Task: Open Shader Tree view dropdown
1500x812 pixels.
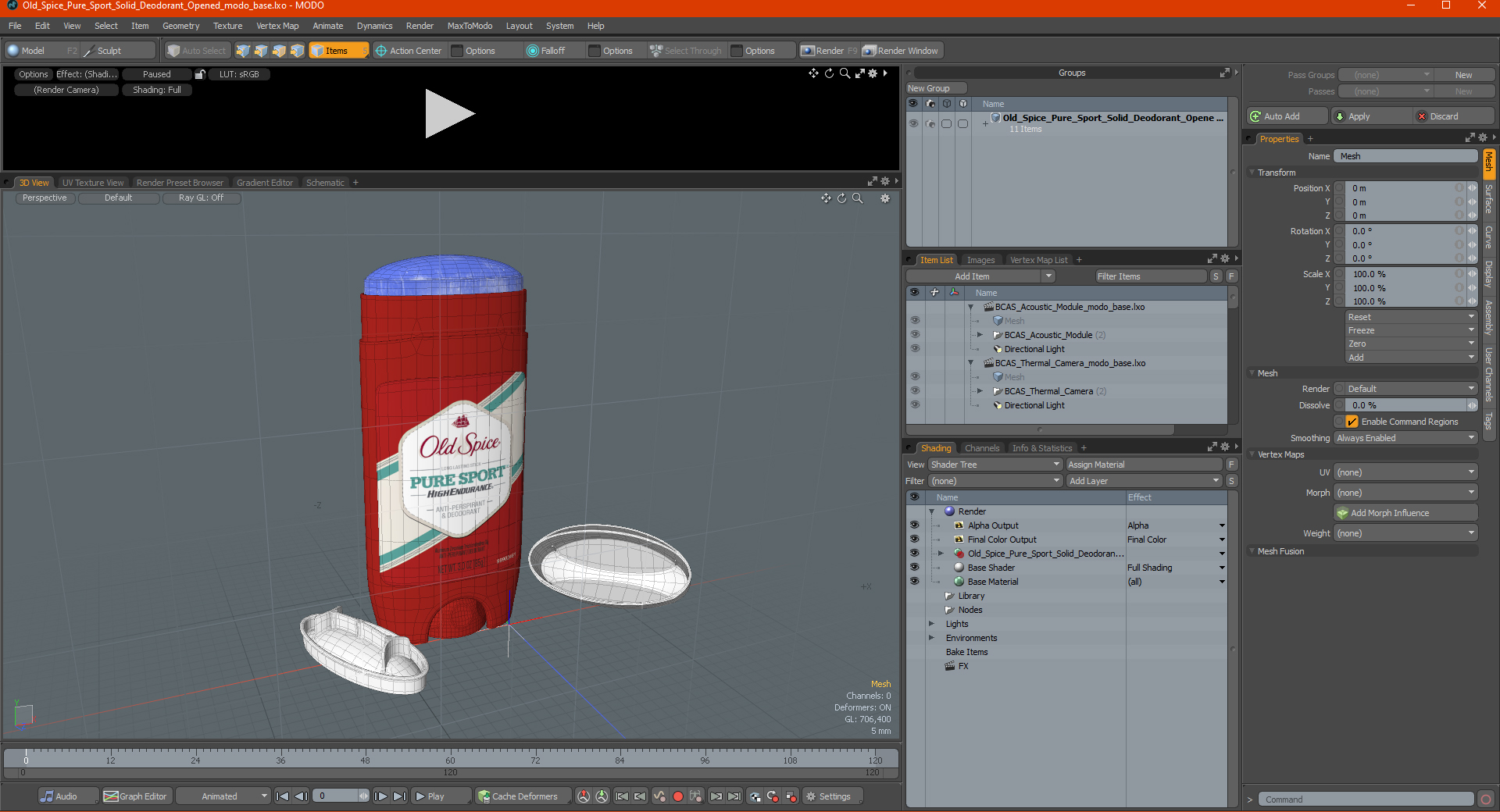Action: point(995,465)
